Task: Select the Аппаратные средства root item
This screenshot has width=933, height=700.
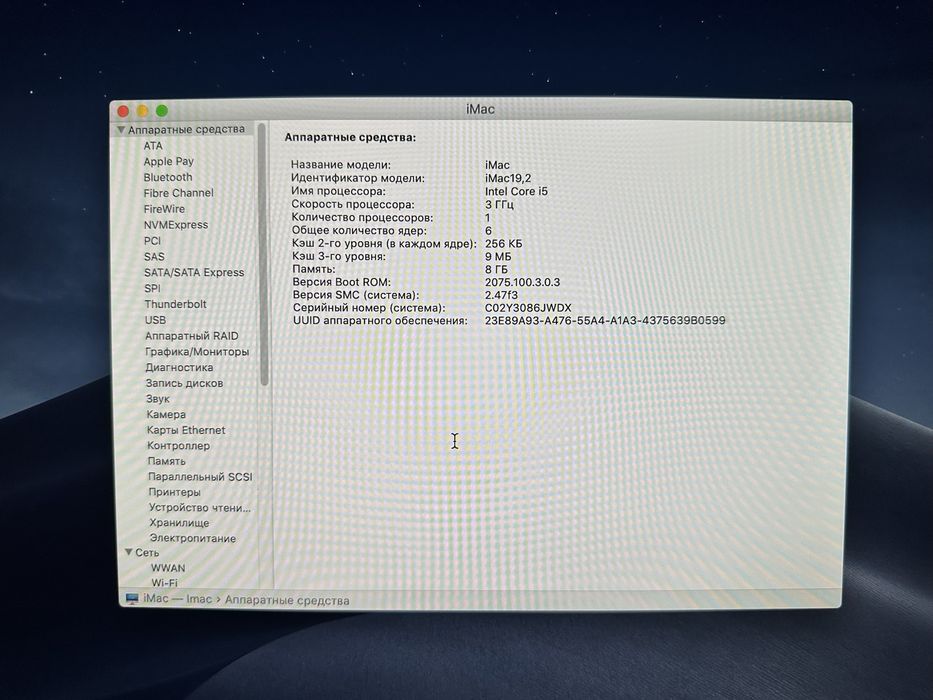Action: coord(186,129)
